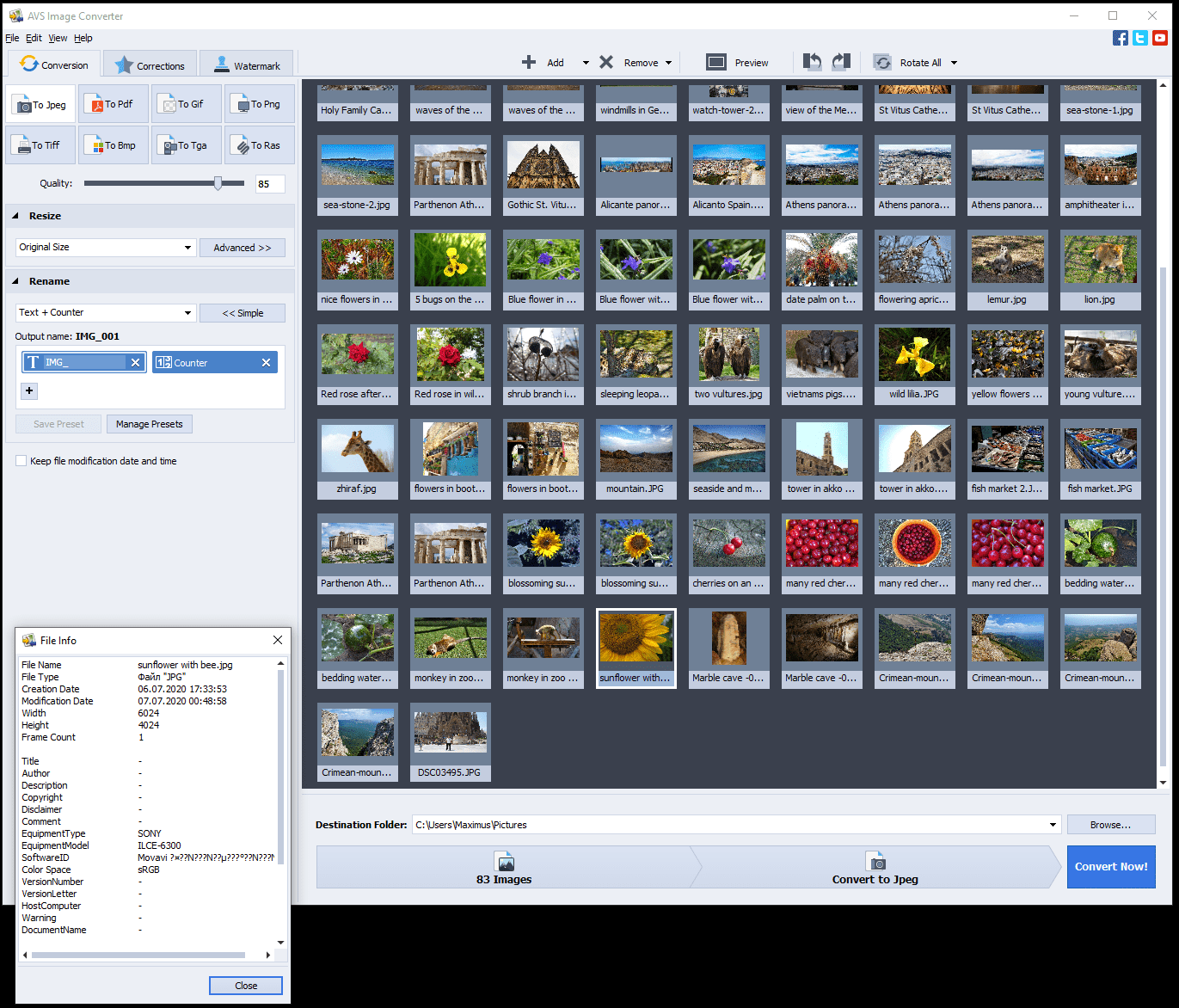Click the Add images plus button
Image resolution: width=1179 pixels, height=1008 pixels.
[x=542, y=63]
